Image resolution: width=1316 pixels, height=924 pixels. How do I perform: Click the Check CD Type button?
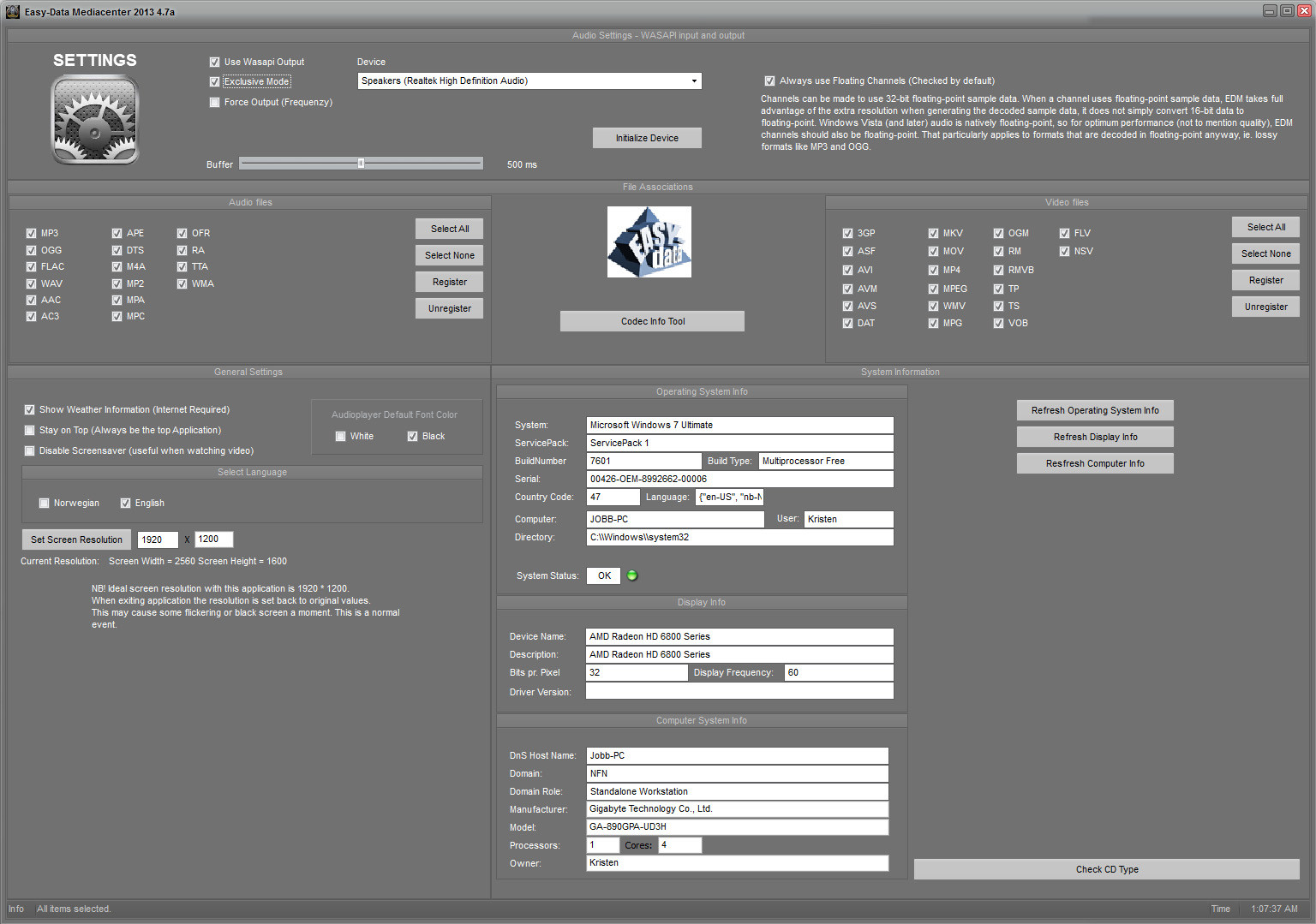pyautogui.click(x=1107, y=869)
